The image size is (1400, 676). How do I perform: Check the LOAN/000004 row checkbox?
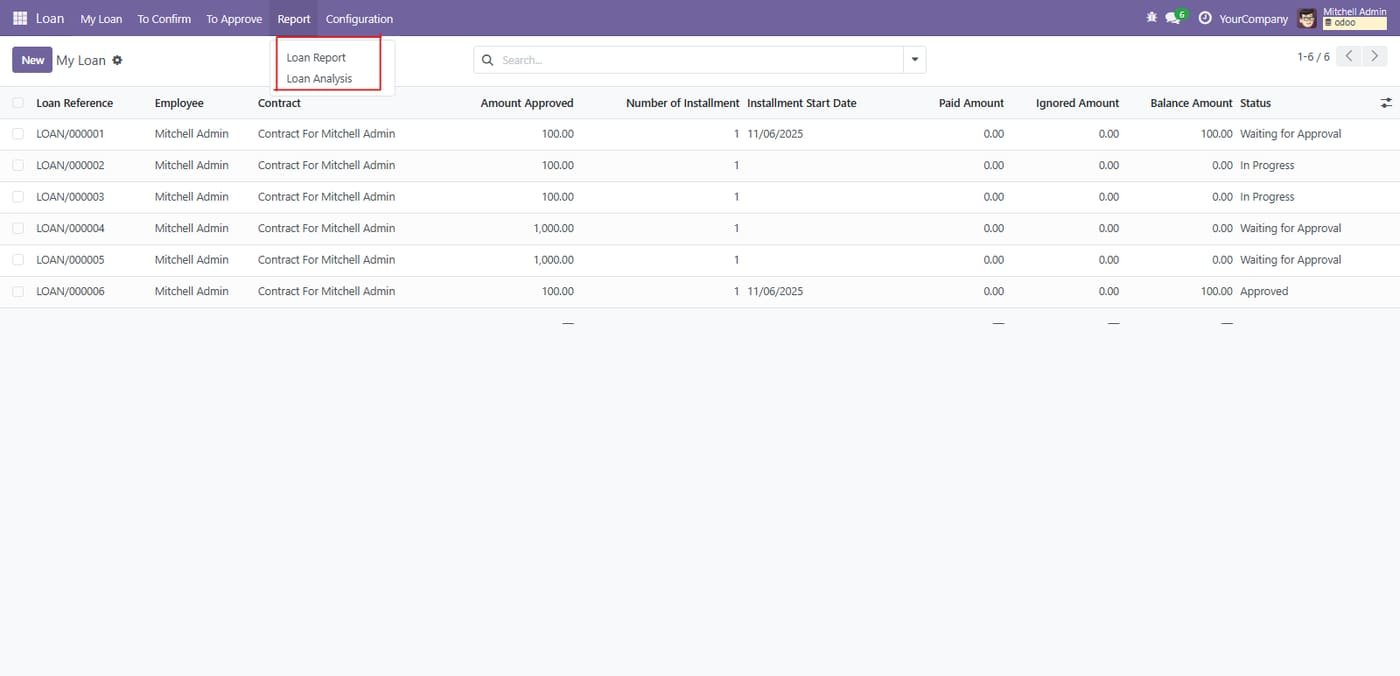click(18, 228)
